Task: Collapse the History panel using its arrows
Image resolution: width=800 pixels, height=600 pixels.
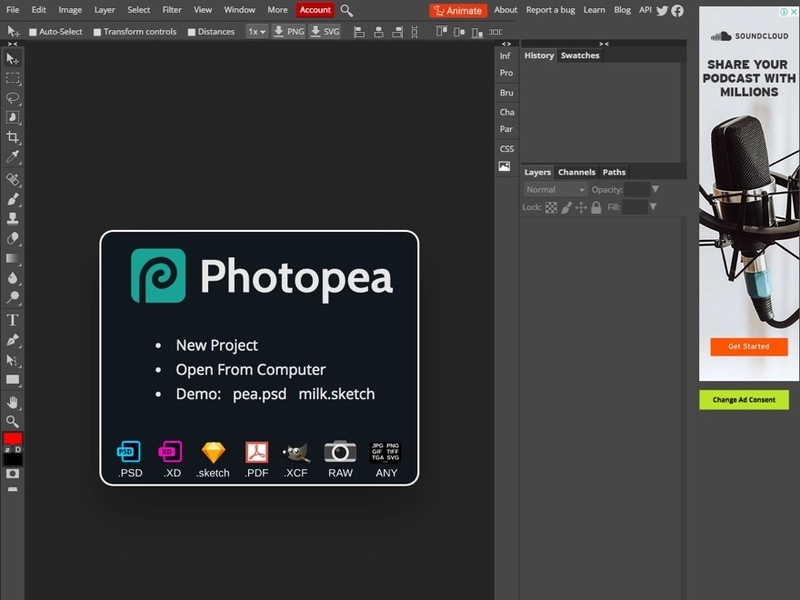Action: click(604, 44)
